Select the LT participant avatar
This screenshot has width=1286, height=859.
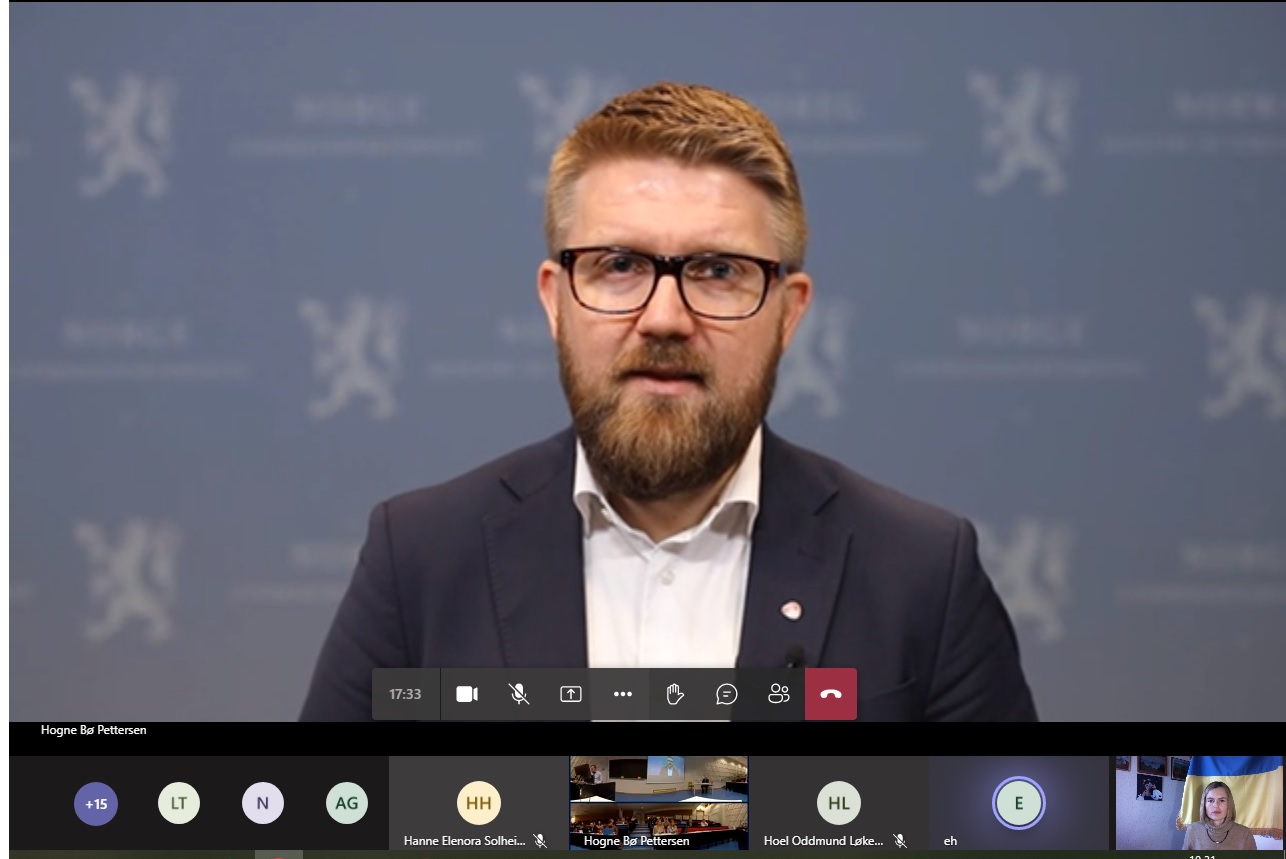tap(179, 803)
